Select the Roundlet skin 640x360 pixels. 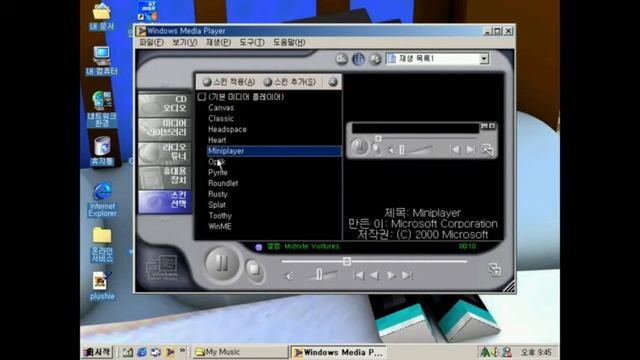[223, 183]
